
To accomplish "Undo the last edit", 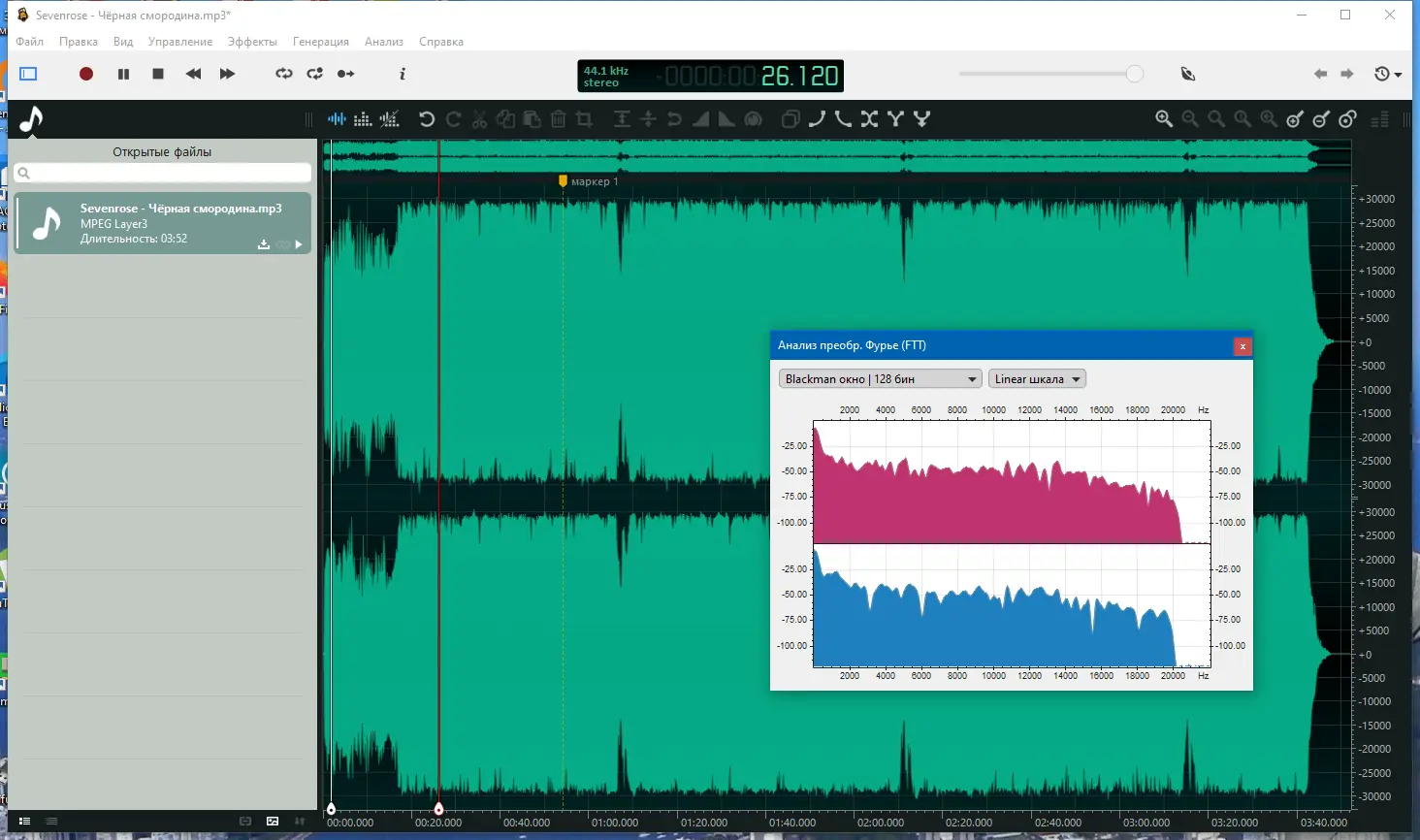I will point(426,118).
